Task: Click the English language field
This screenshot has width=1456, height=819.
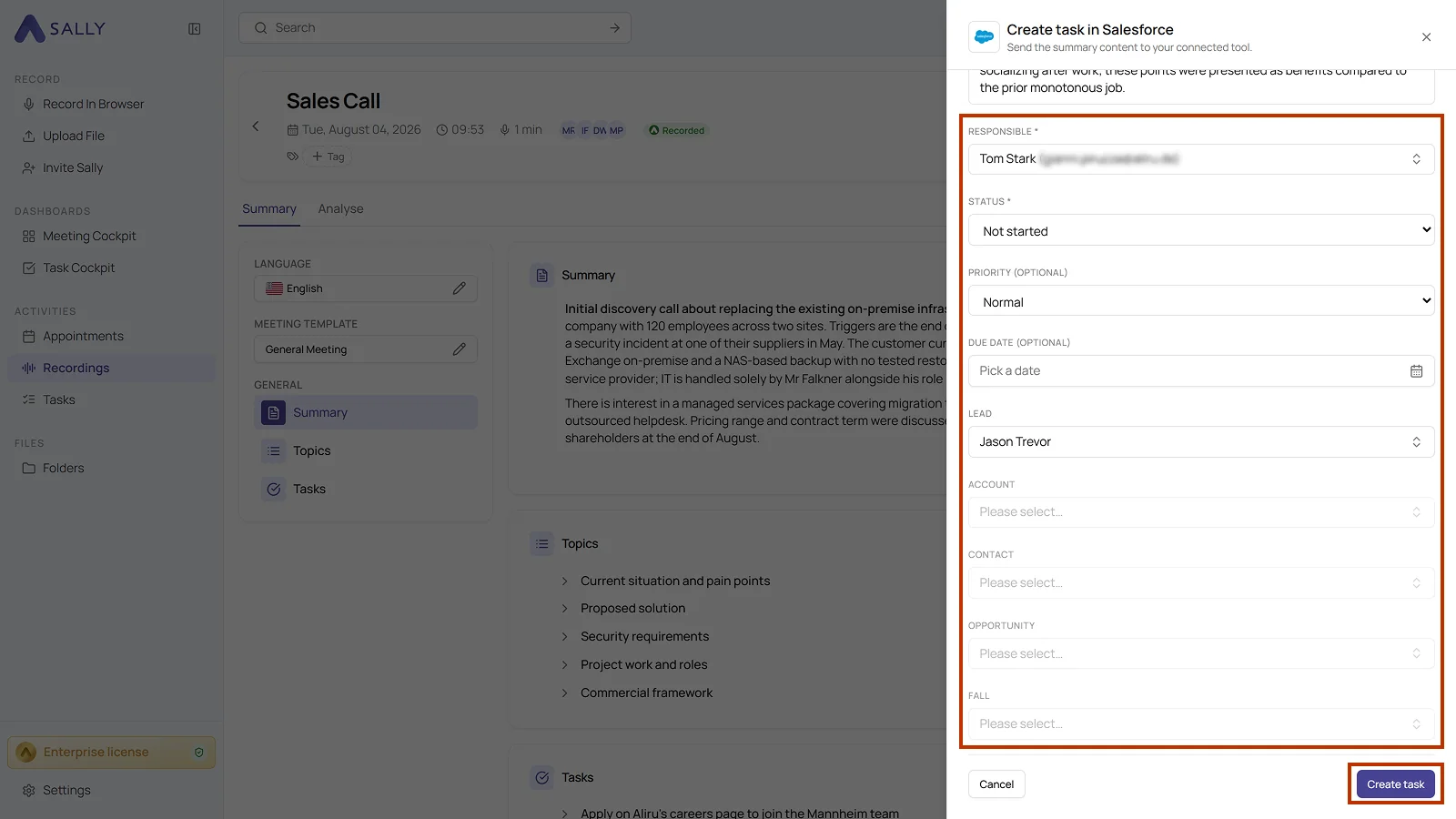Action: tap(366, 288)
